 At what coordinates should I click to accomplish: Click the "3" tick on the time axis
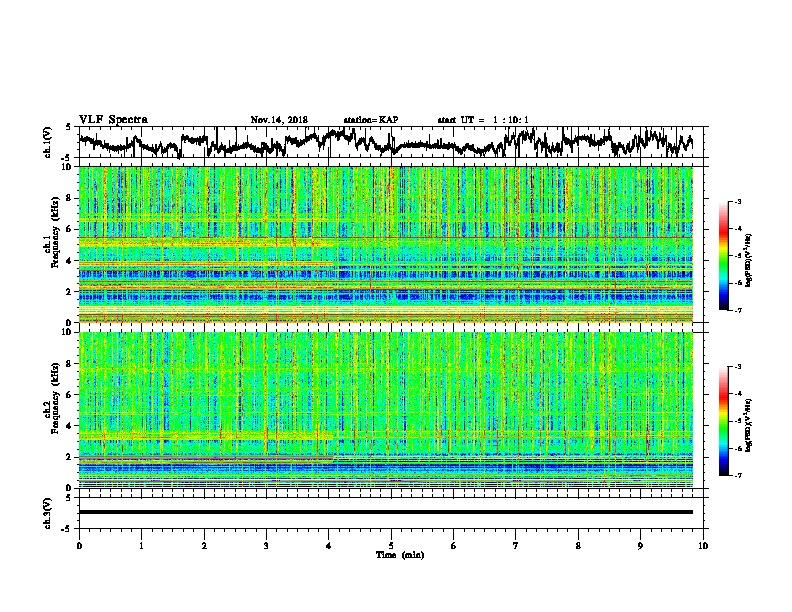tap(266, 546)
